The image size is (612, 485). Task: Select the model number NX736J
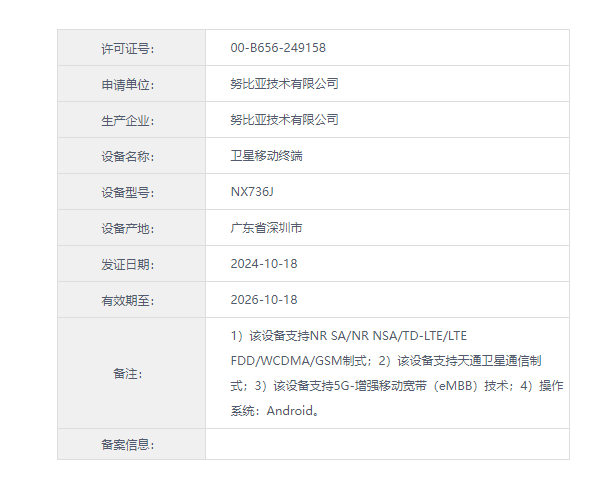pos(252,192)
